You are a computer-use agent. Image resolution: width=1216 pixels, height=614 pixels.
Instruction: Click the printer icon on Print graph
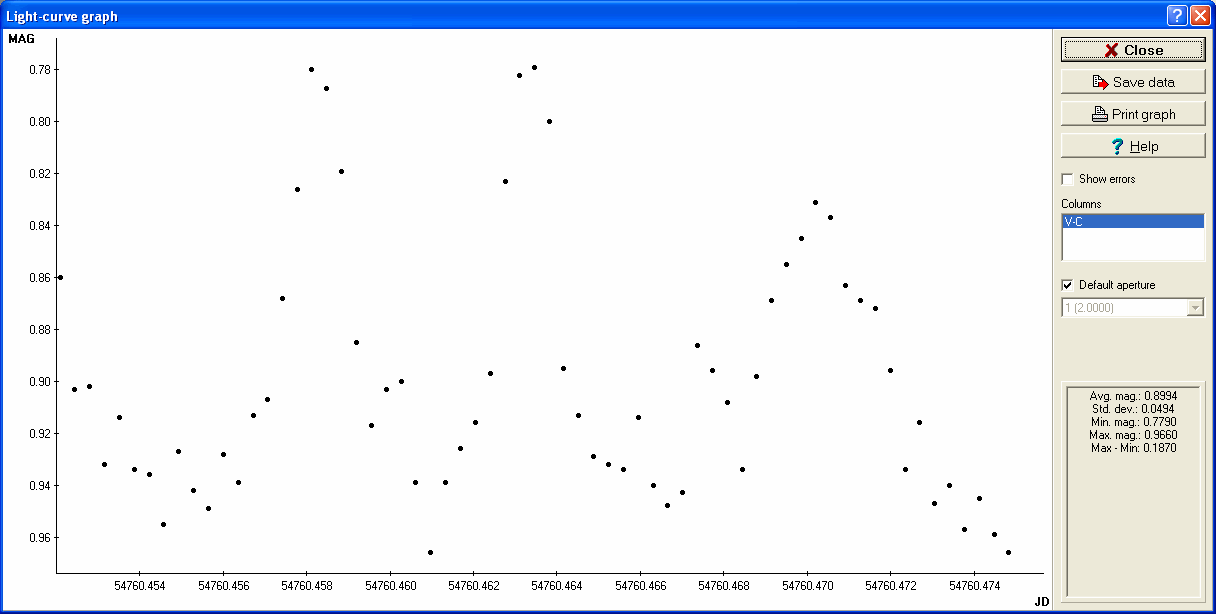pos(1099,114)
